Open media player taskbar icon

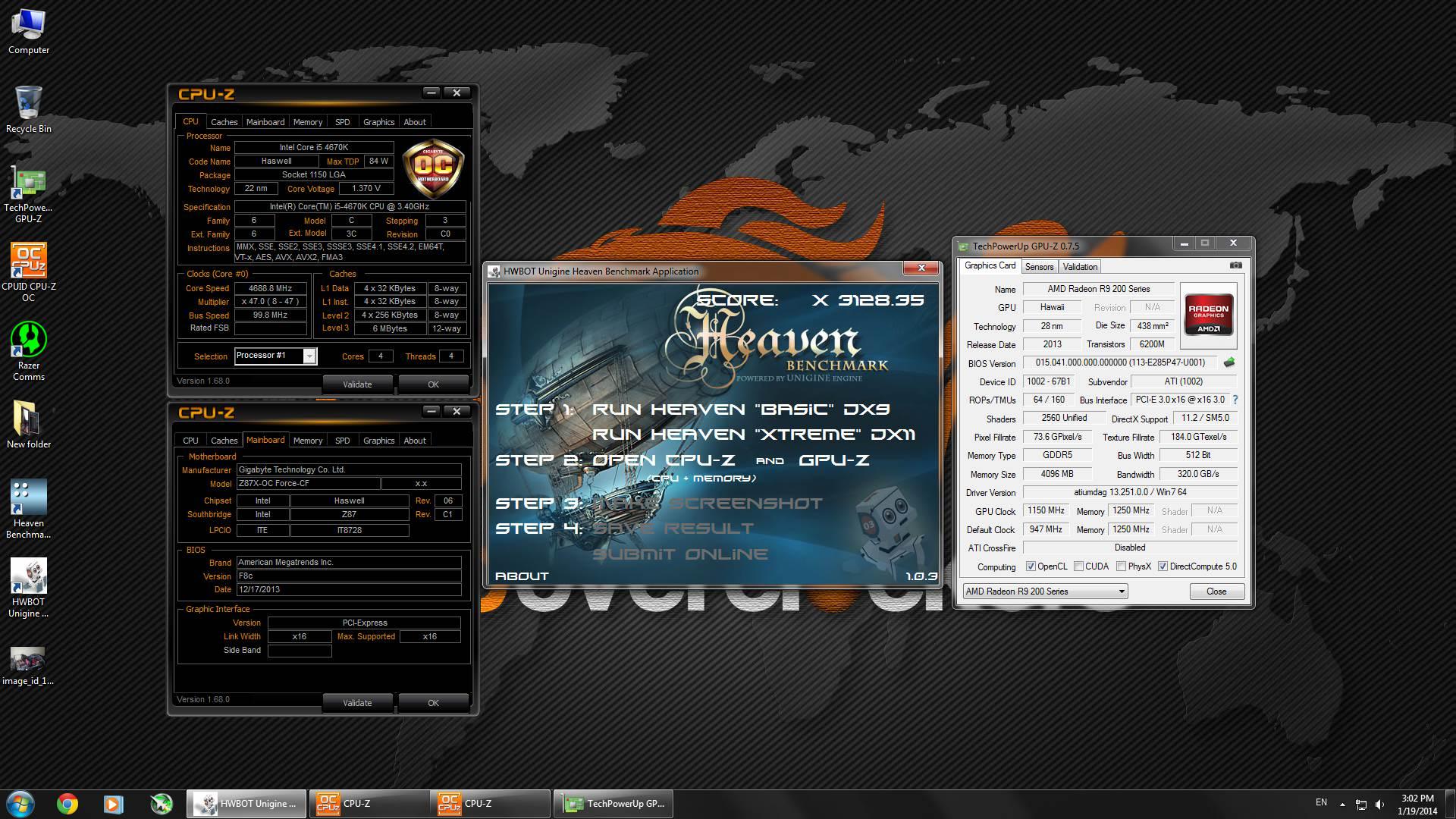pos(114,804)
